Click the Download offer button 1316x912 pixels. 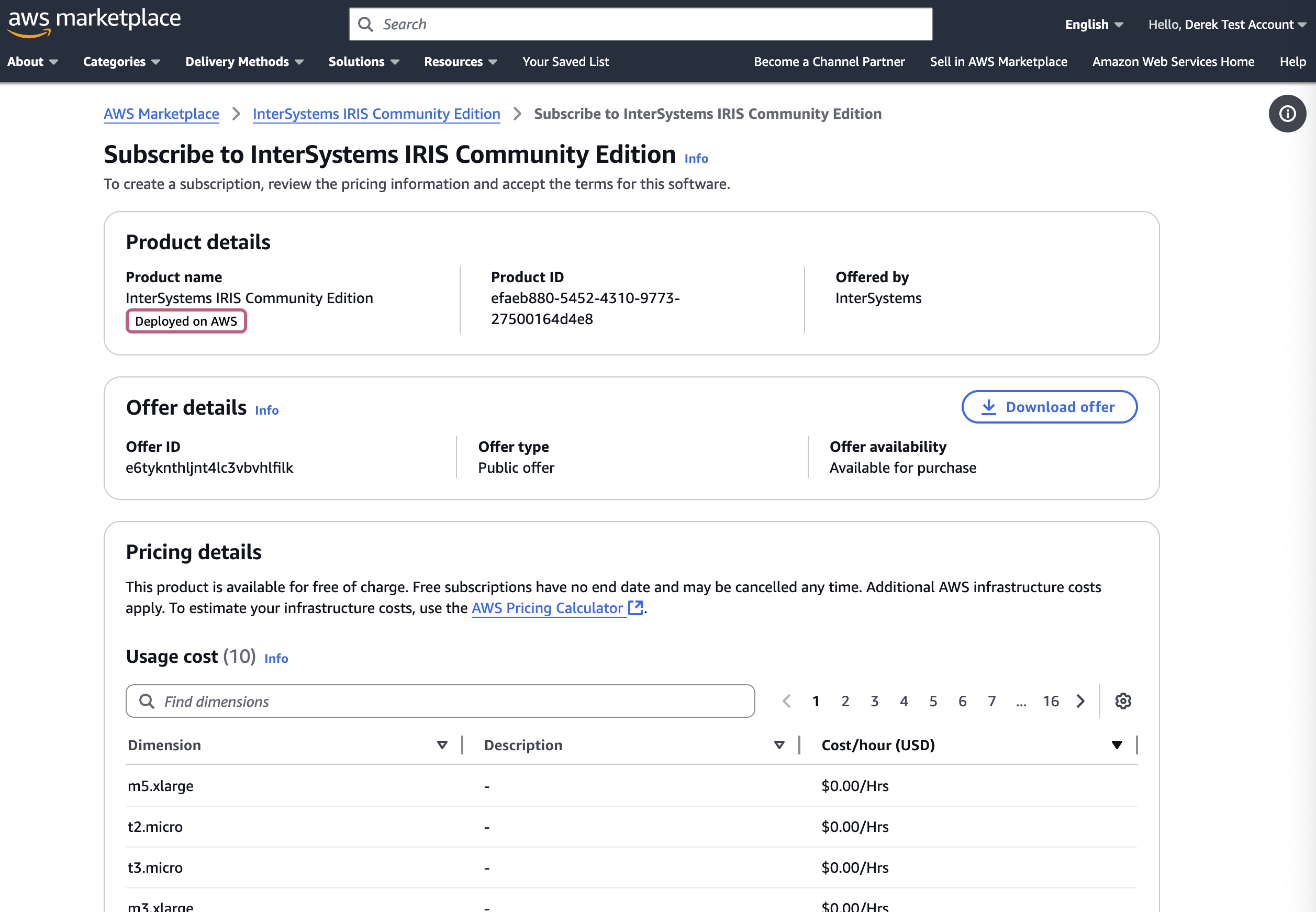click(1049, 407)
